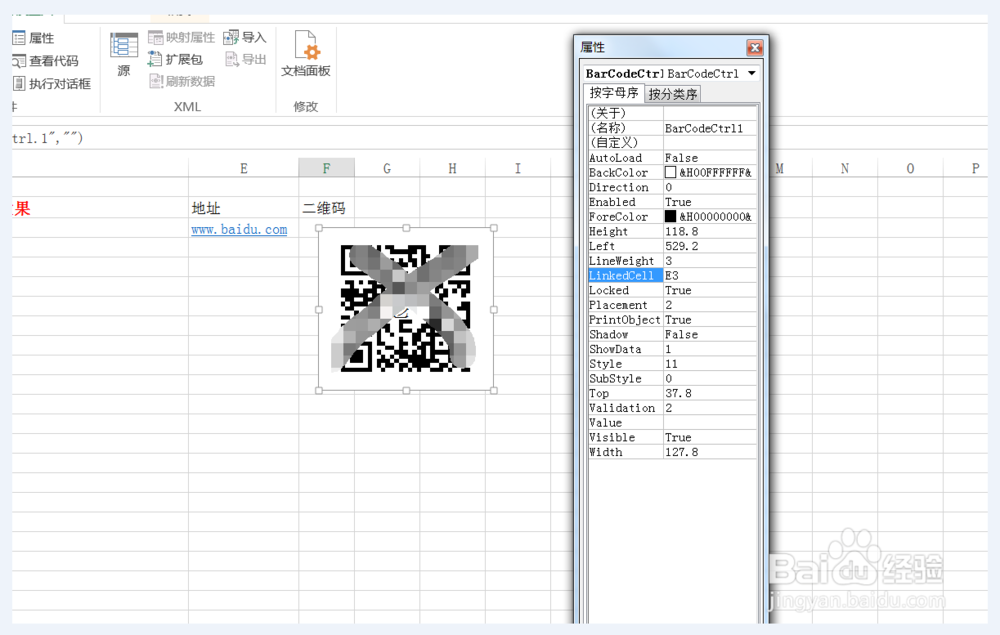Click the Style value 11
This screenshot has height=635, width=1000.
(x=710, y=364)
